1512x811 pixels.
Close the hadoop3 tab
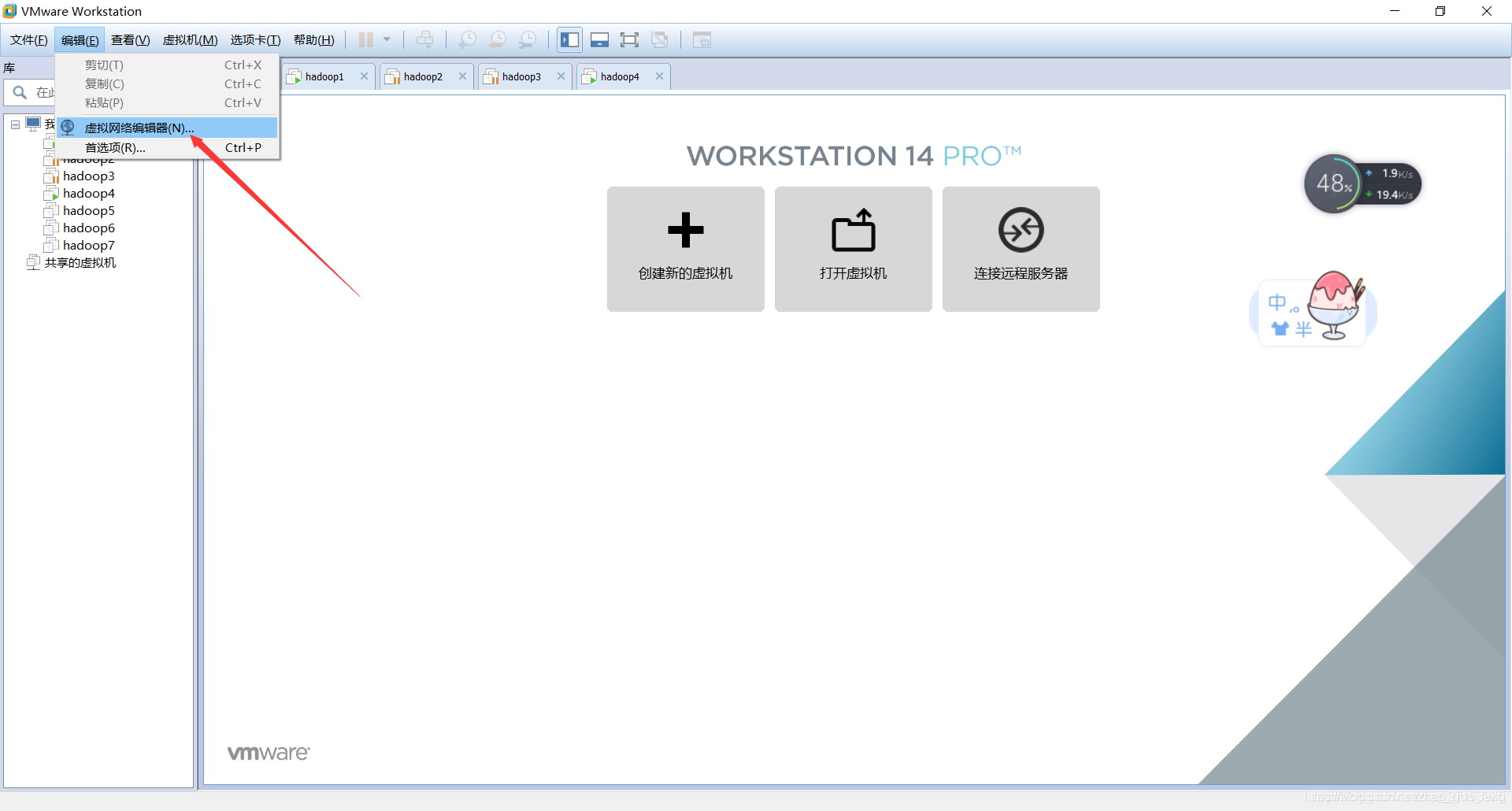coord(561,76)
